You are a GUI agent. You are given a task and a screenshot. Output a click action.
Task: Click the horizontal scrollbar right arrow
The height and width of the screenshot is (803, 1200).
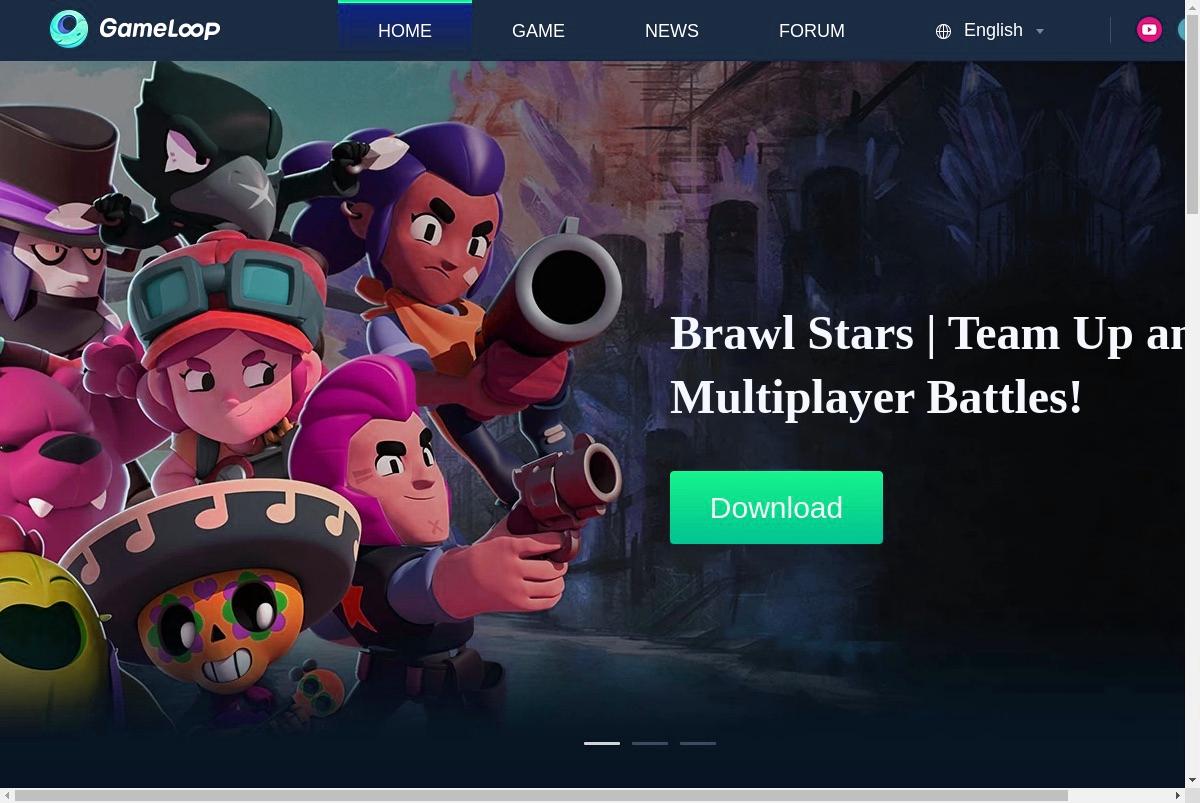pos(1177,795)
